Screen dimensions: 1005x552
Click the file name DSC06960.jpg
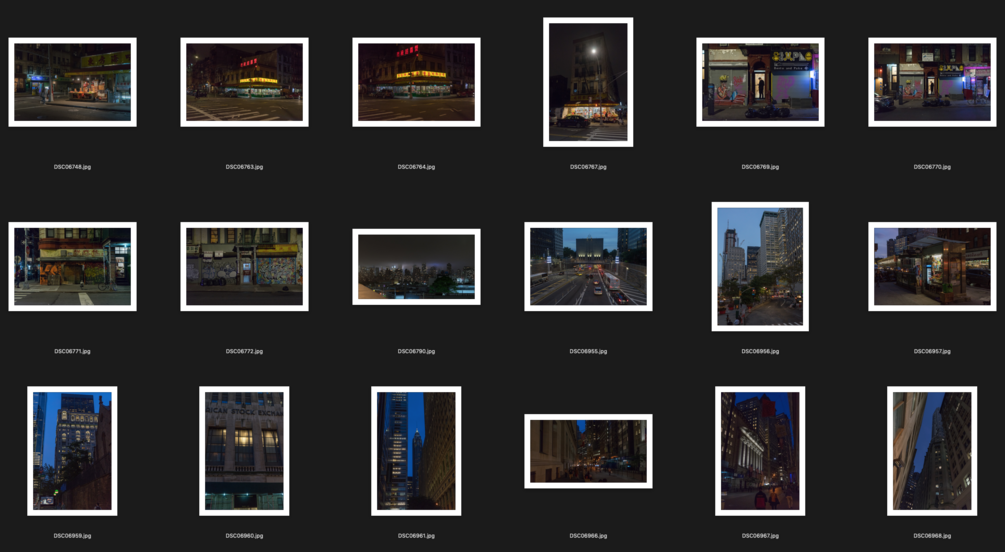244,535
